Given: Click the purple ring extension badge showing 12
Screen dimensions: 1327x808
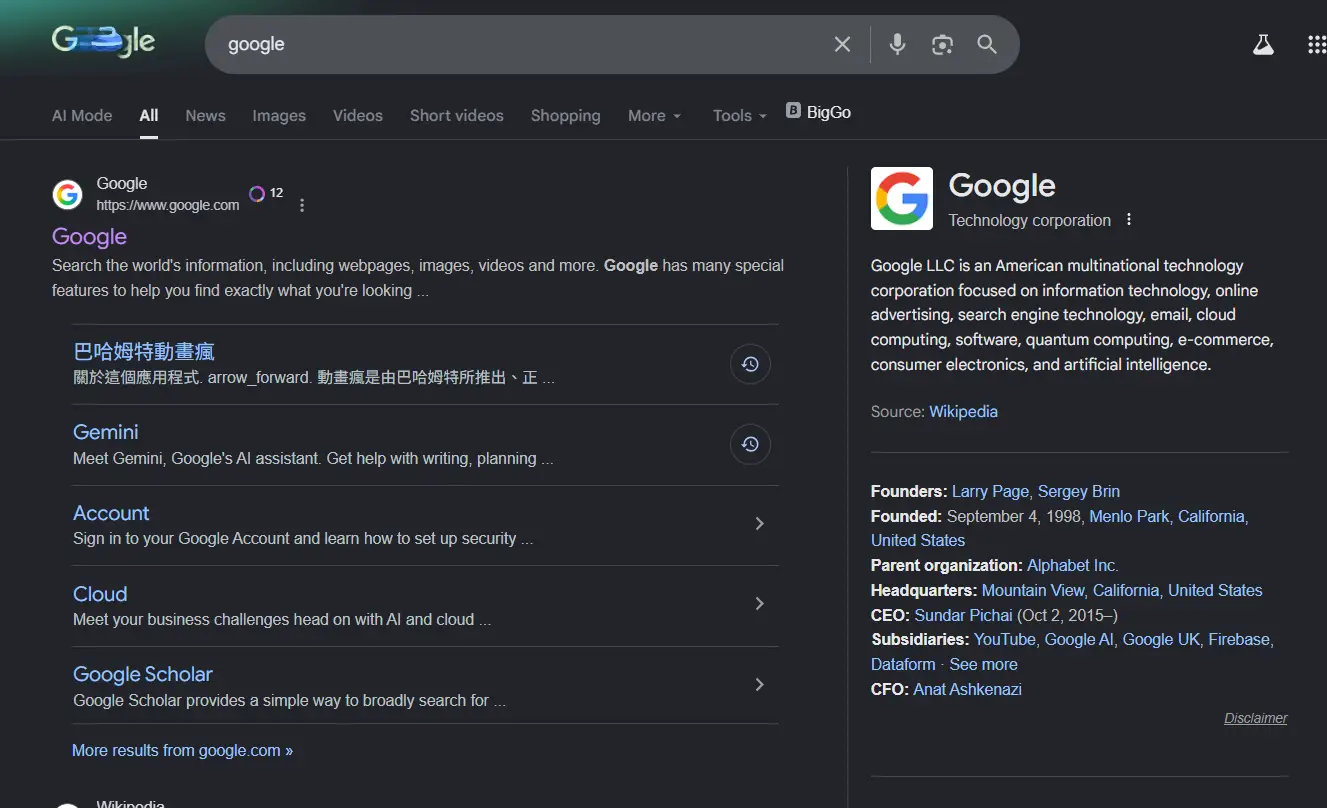Looking at the screenshot, I should click(x=258, y=193).
